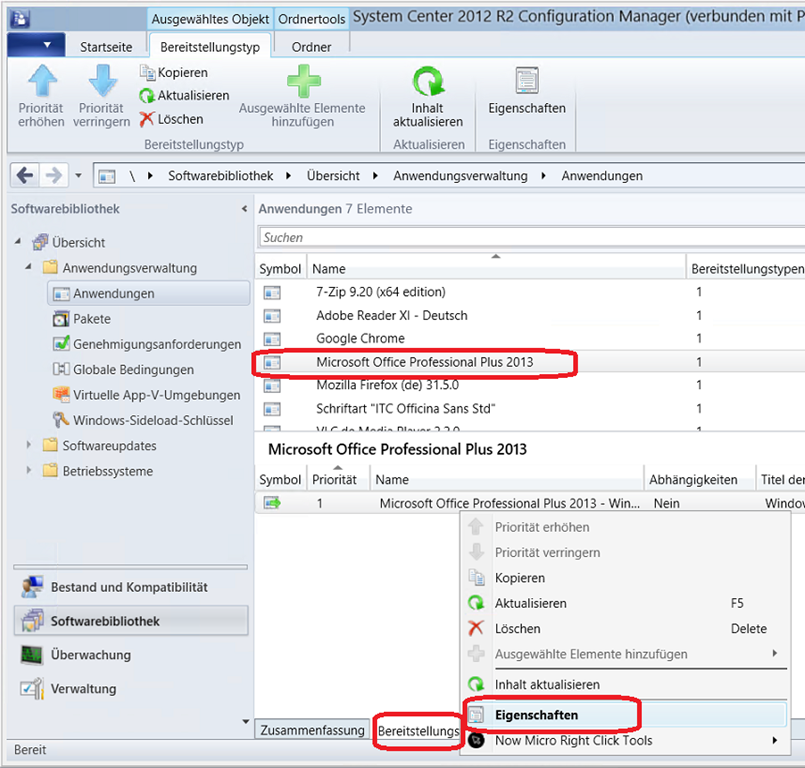Open the navigation history dropdown arrow
This screenshot has height=768, width=805.
pos(79,176)
